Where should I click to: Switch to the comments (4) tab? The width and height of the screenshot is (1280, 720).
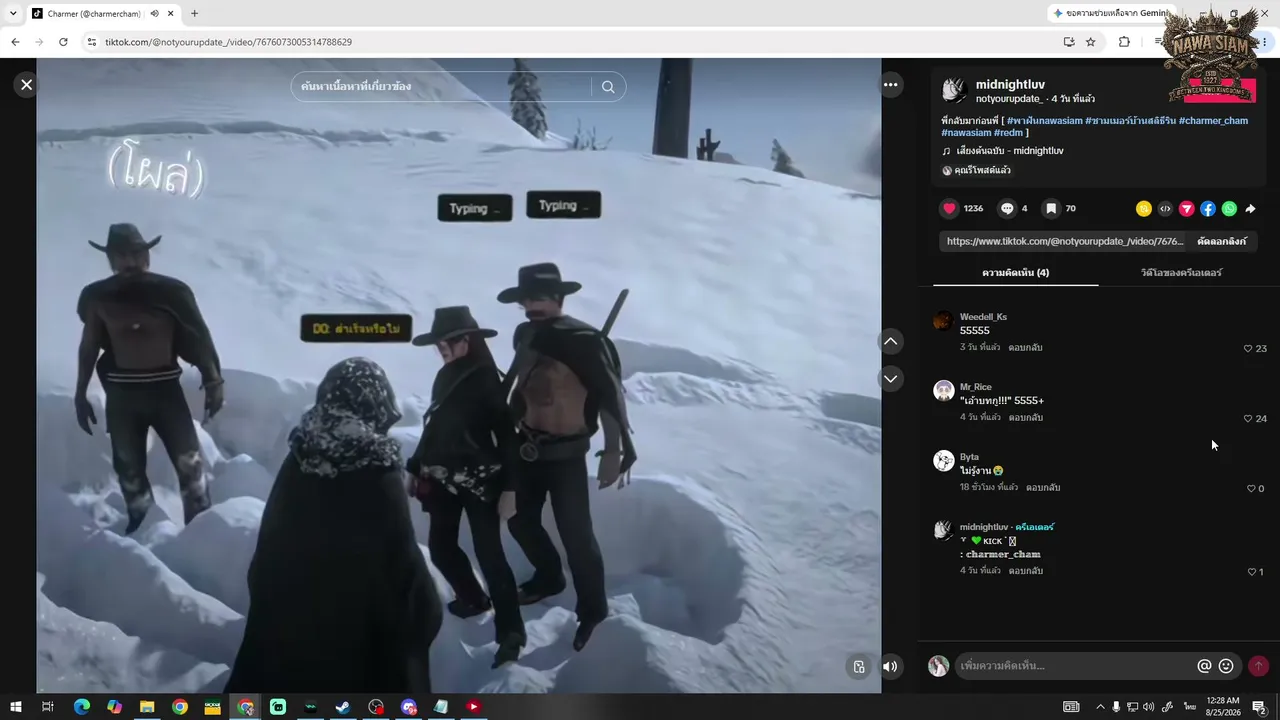pyautogui.click(x=1015, y=273)
